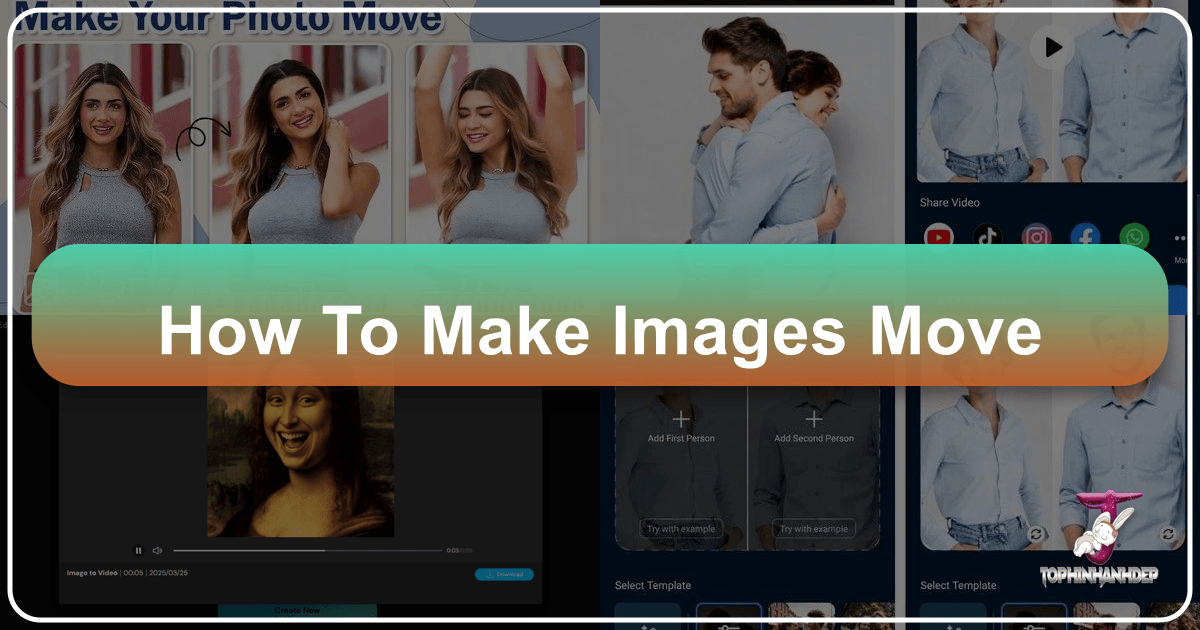The width and height of the screenshot is (1200, 630).
Task: Click Try with example for the first person
Action: coord(681,528)
